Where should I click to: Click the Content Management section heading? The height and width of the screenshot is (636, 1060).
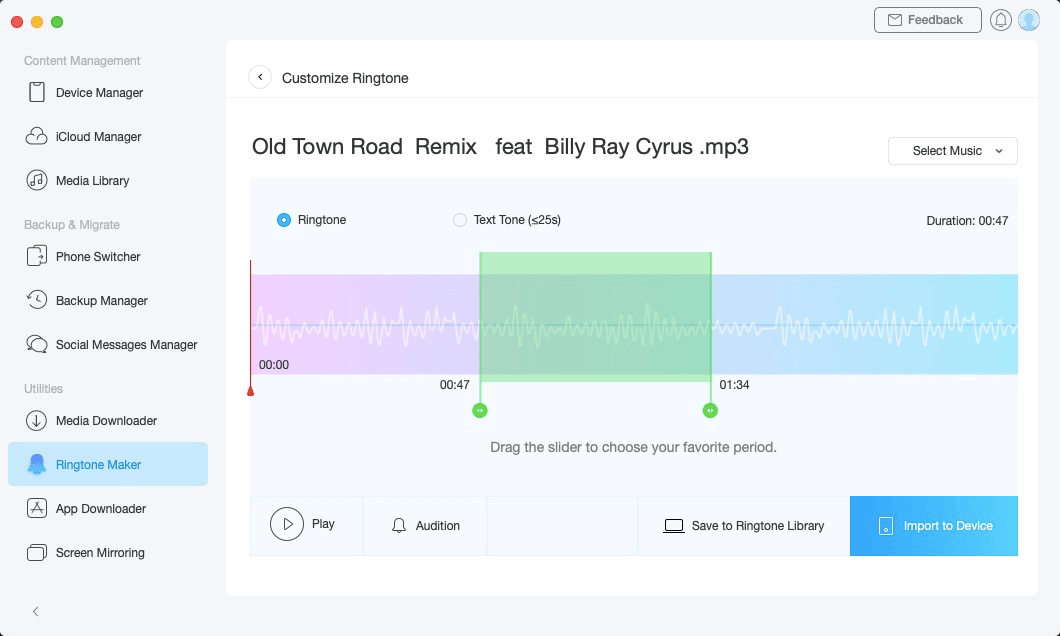point(82,61)
